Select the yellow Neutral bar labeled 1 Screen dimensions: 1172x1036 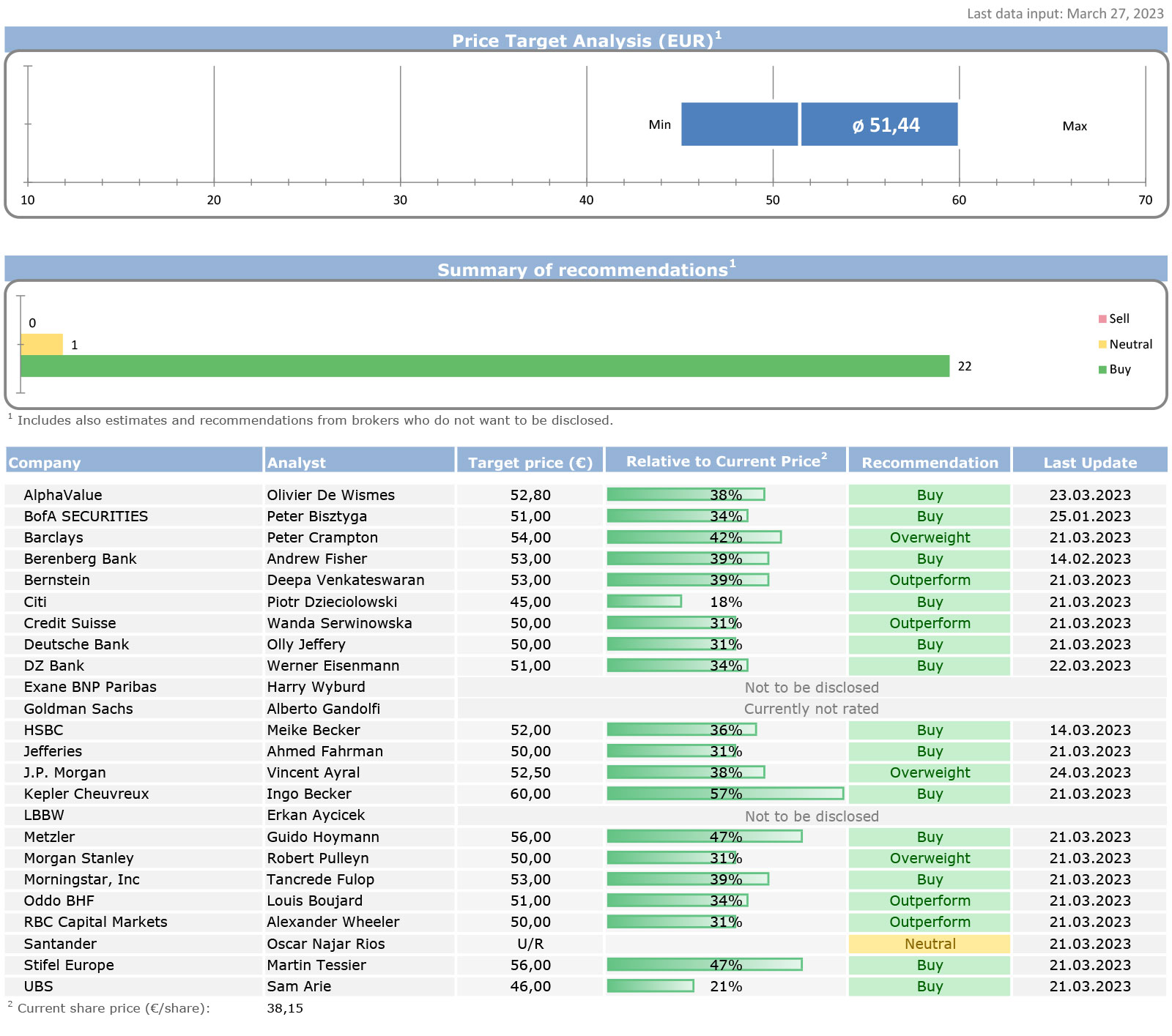[42, 344]
